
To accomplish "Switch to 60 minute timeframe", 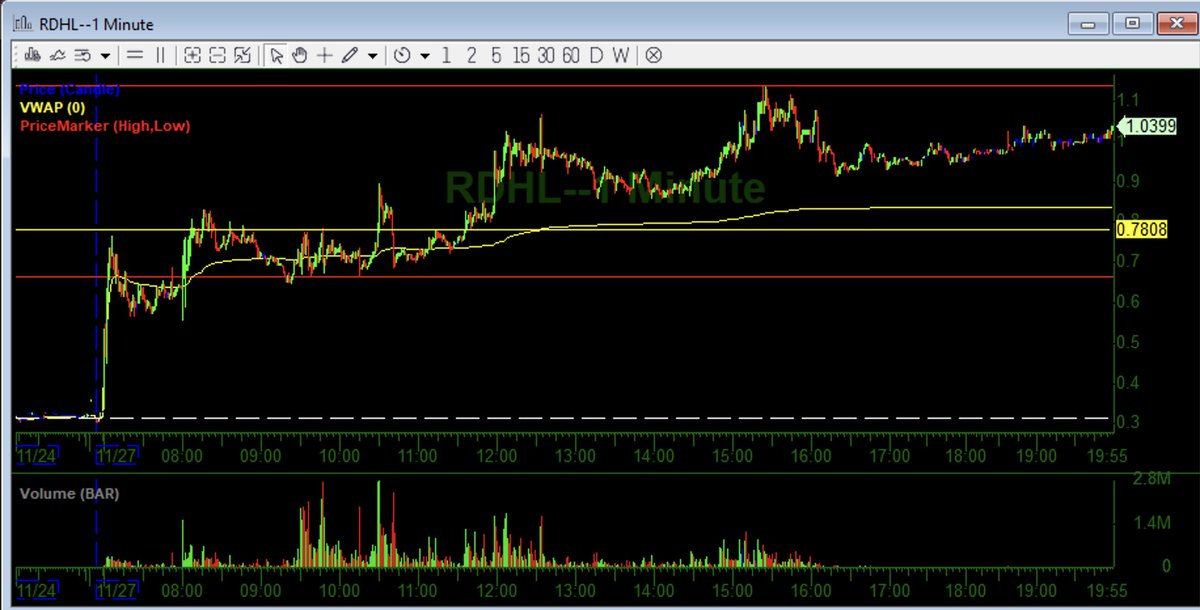I will 571,55.
